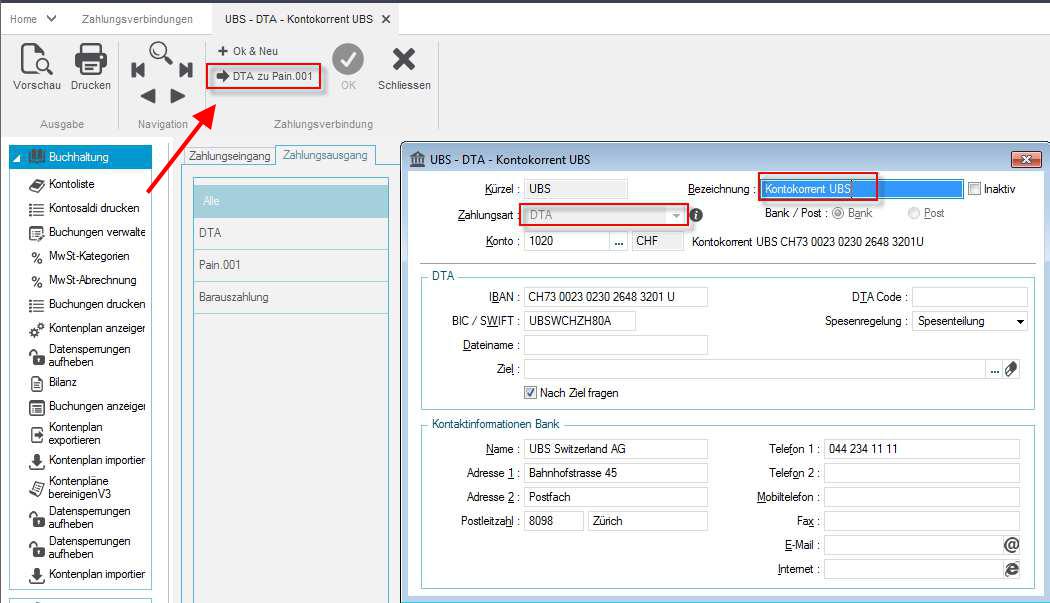Click the OK checkmark icon

pyautogui.click(x=348, y=59)
